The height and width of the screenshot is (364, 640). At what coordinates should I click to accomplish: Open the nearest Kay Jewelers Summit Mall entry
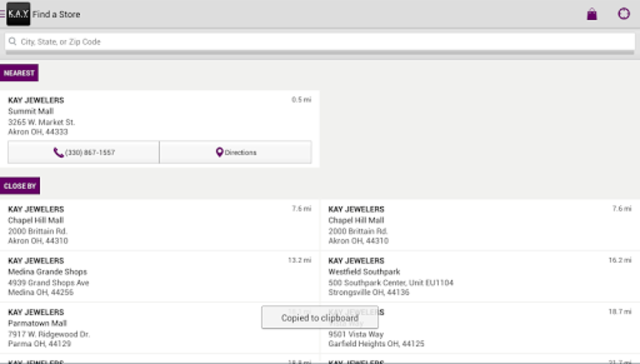(160, 115)
